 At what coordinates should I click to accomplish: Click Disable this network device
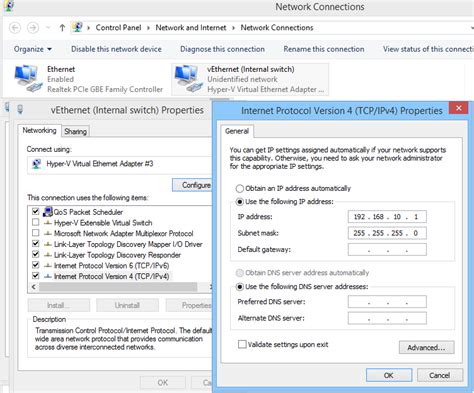click(x=116, y=49)
